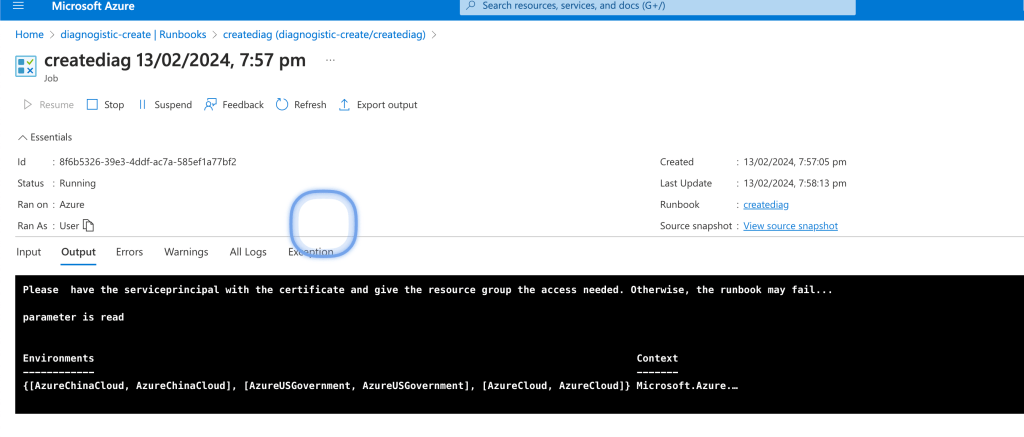Open diagnogistic-create | Runbooks breadcrumb
This screenshot has width=1024, height=437.
[133, 35]
